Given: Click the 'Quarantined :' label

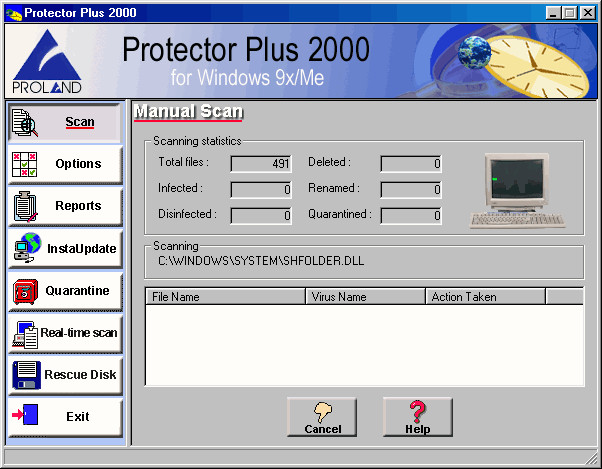Looking at the screenshot, I should tap(340, 214).
